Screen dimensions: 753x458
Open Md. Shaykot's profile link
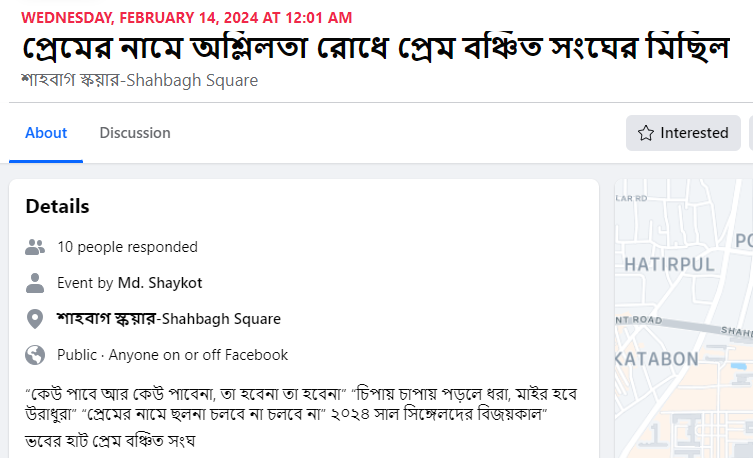[160, 283]
